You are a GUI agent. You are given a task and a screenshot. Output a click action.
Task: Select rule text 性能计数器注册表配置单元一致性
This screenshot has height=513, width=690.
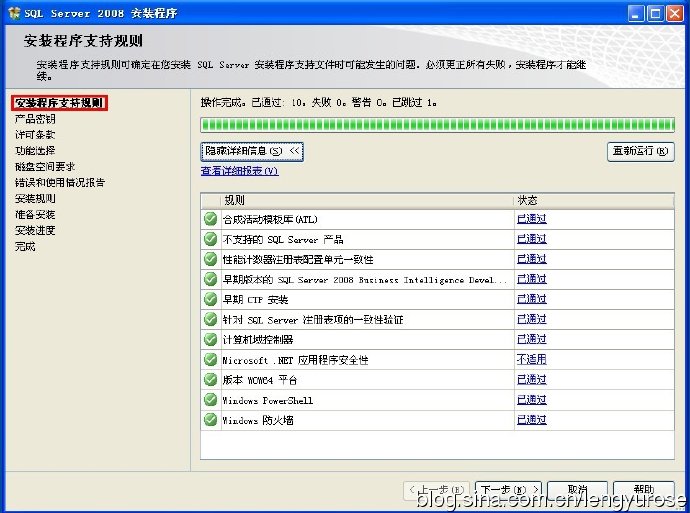(298, 260)
